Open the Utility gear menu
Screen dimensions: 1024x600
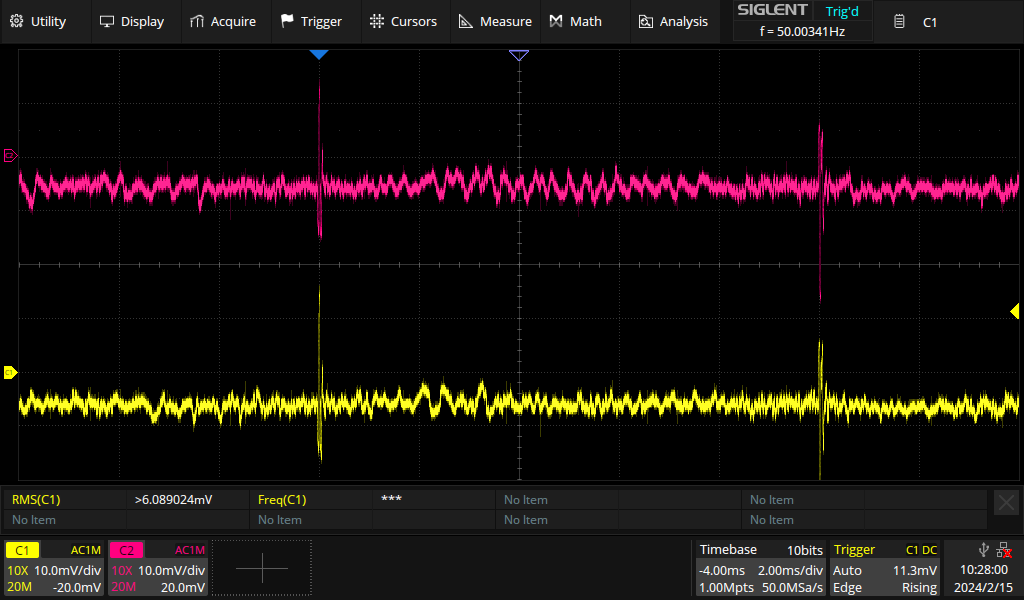[38, 22]
